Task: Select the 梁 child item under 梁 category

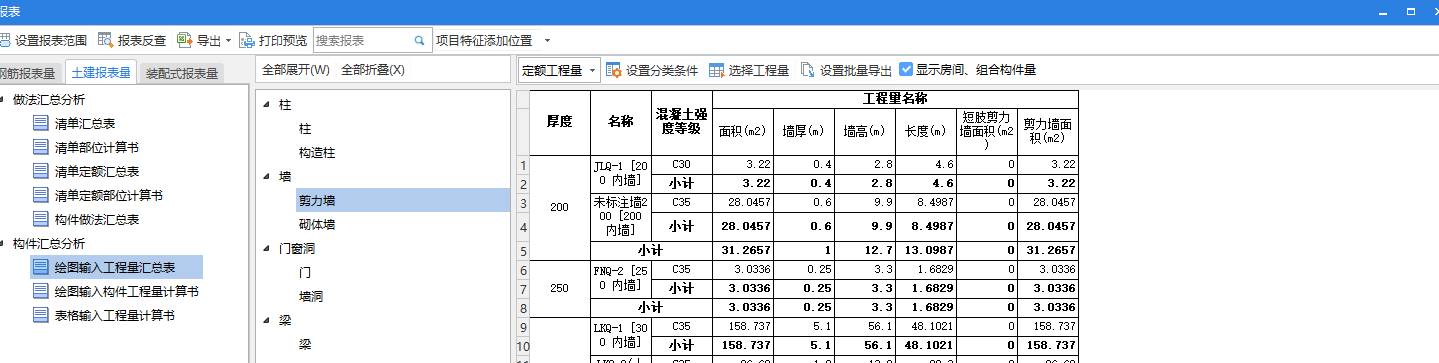Action: [304, 344]
